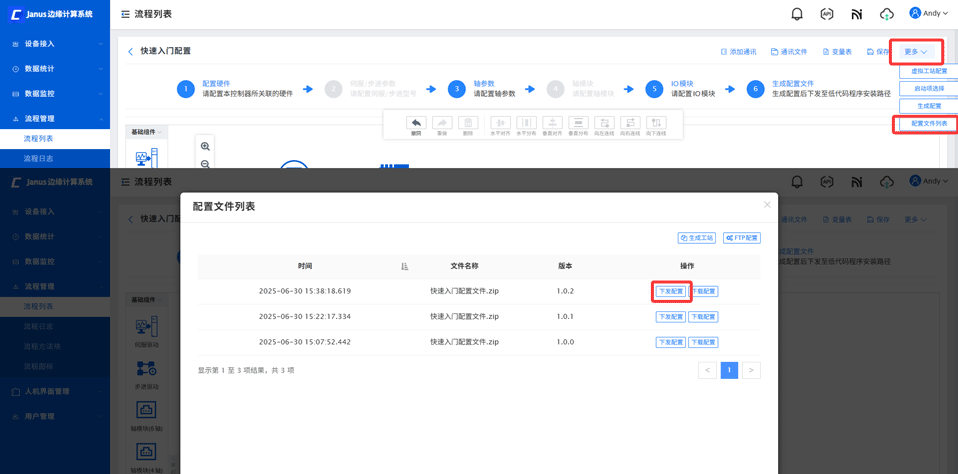This screenshot has height=474, width=958.
Task: Sort the list by the 时间 column icon
Action: (404, 266)
